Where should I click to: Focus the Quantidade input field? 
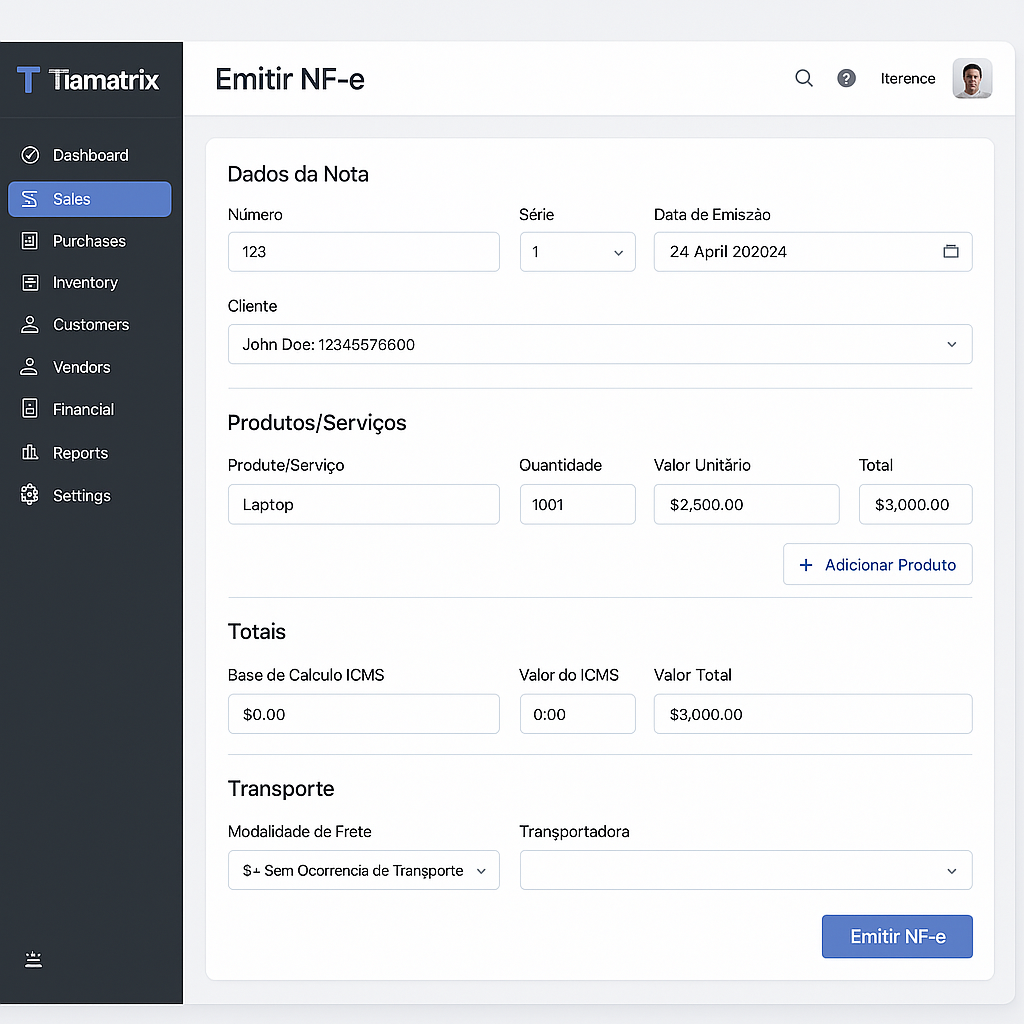coord(577,505)
